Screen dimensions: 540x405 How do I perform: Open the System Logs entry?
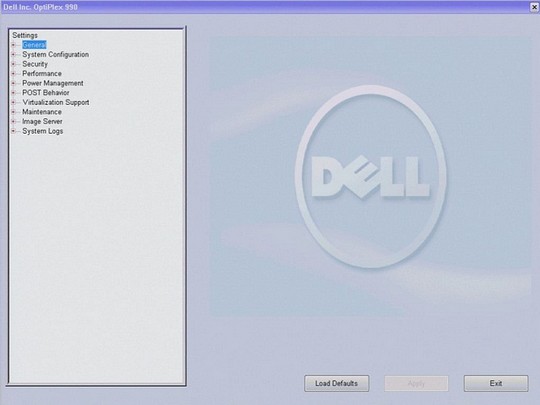click(43, 131)
